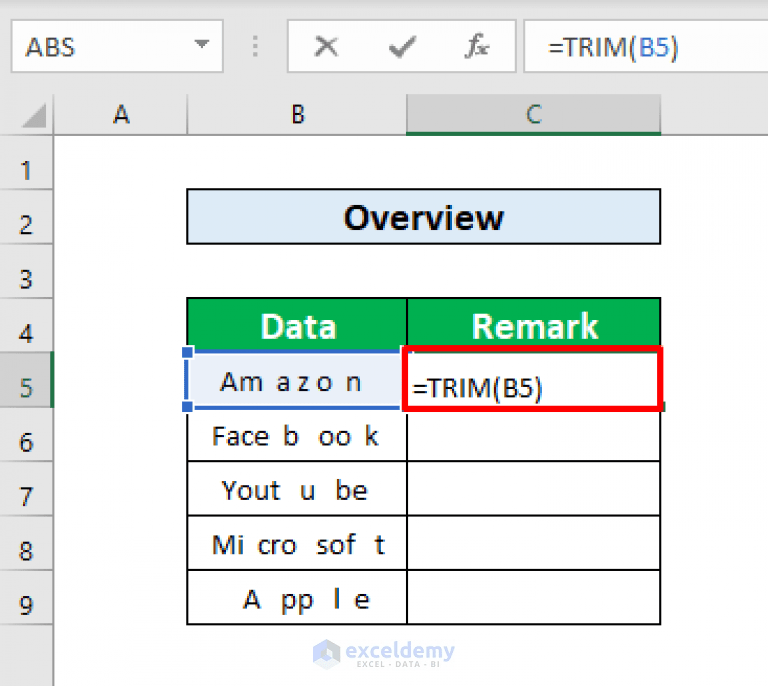Select column B header

click(x=297, y=115)
